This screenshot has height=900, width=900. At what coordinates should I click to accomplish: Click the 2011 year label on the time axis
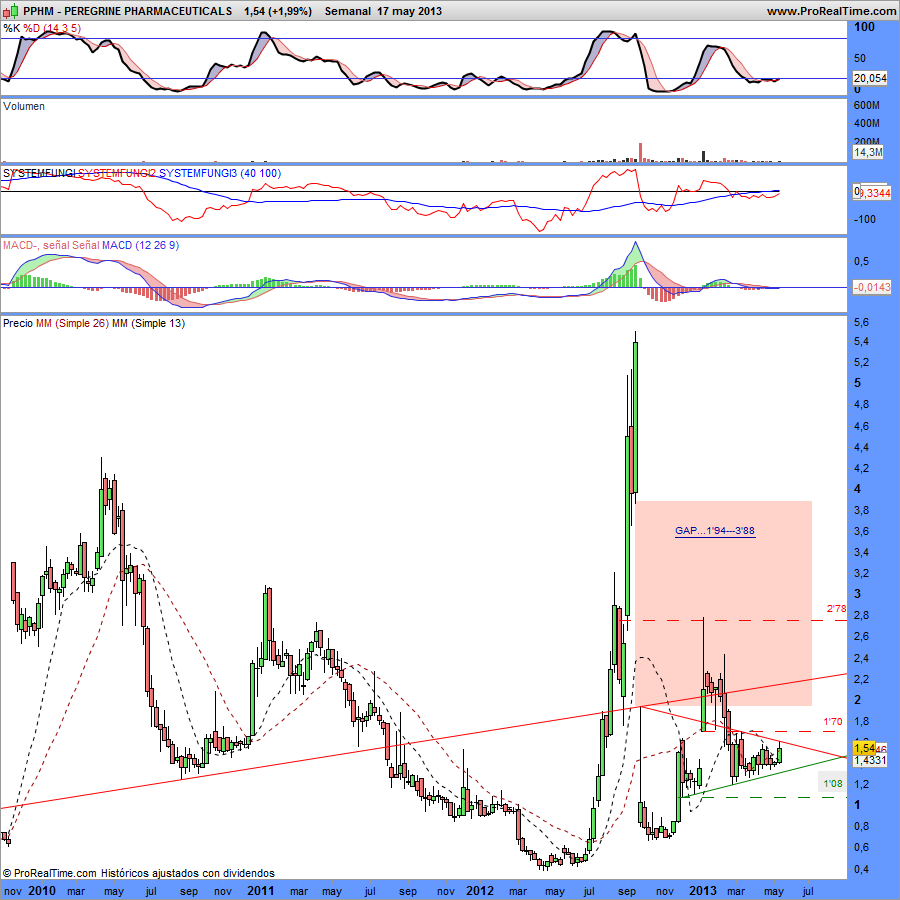tap(261, 891)
